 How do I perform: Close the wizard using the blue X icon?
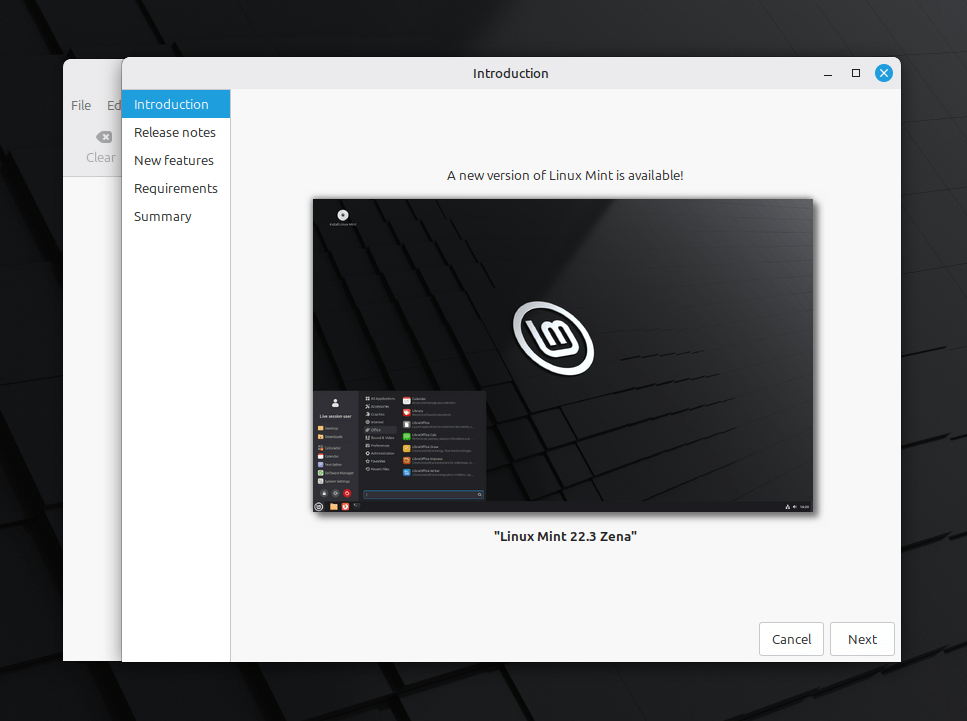883,72
